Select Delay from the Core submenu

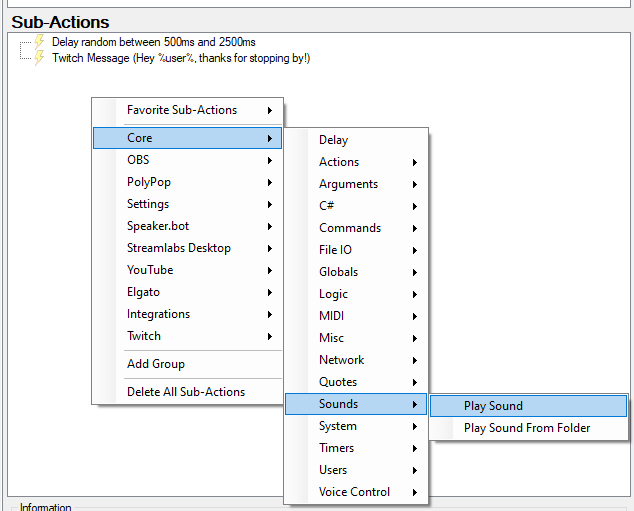(x=356, y=140)
